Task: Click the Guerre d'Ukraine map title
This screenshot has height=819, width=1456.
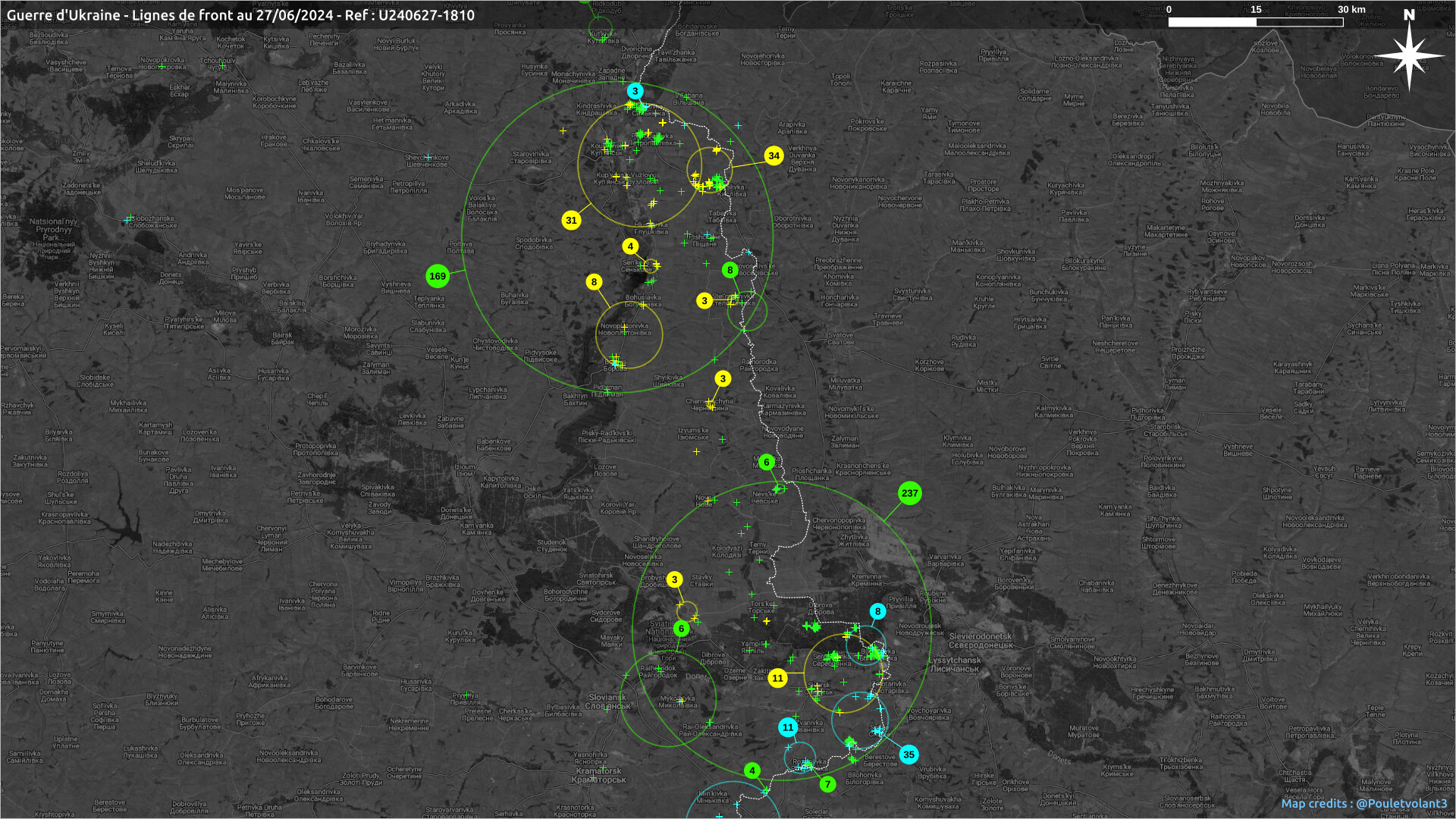Action: coord(240,15)
